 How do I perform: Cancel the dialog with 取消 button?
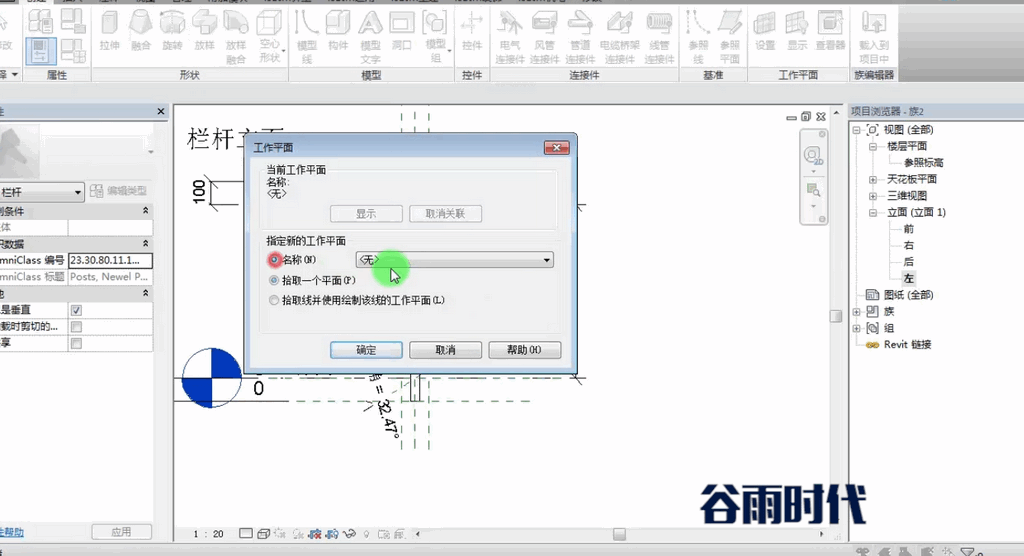click(445, 350)
